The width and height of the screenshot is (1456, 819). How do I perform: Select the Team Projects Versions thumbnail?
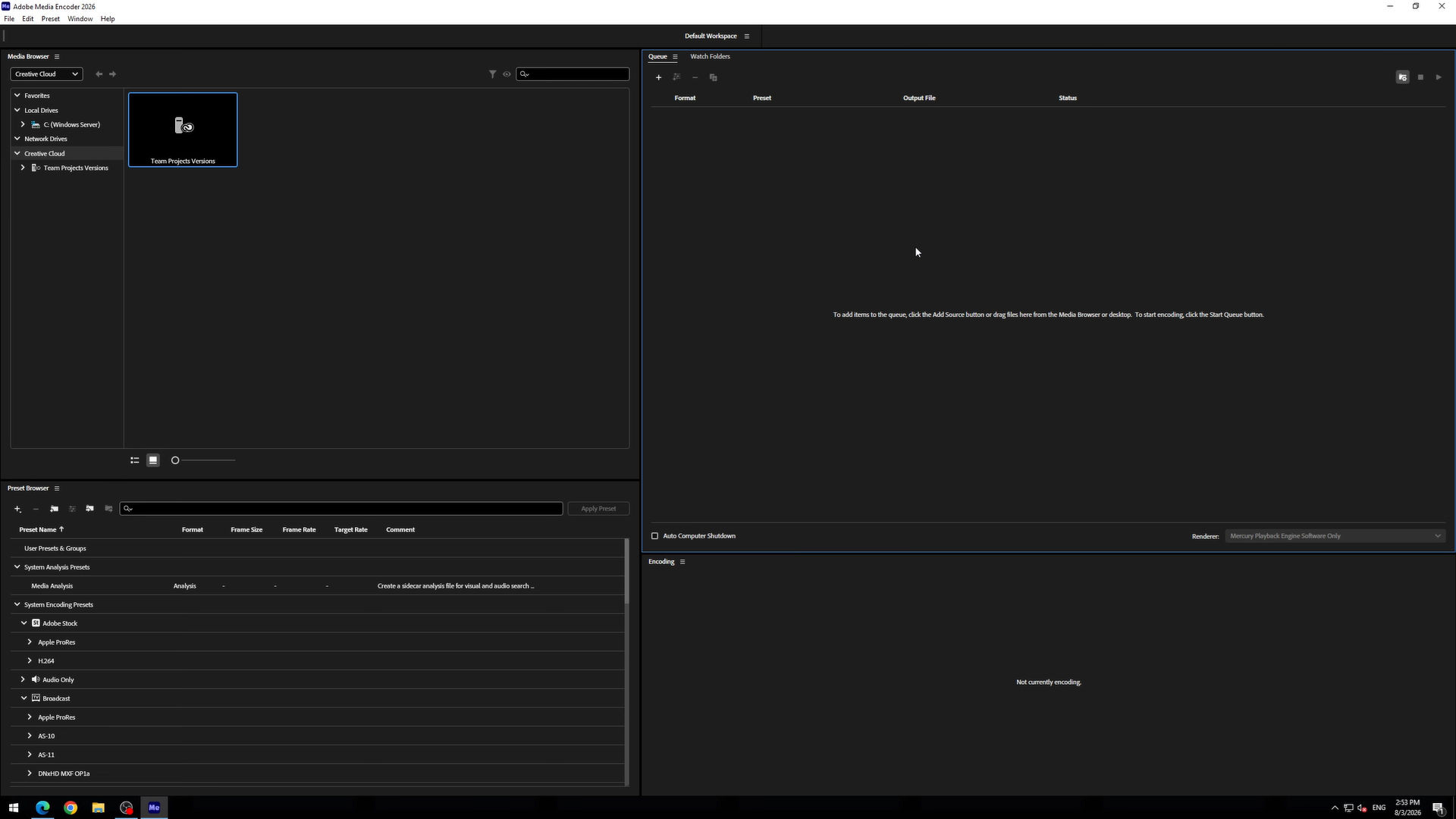tap(183, 130)
